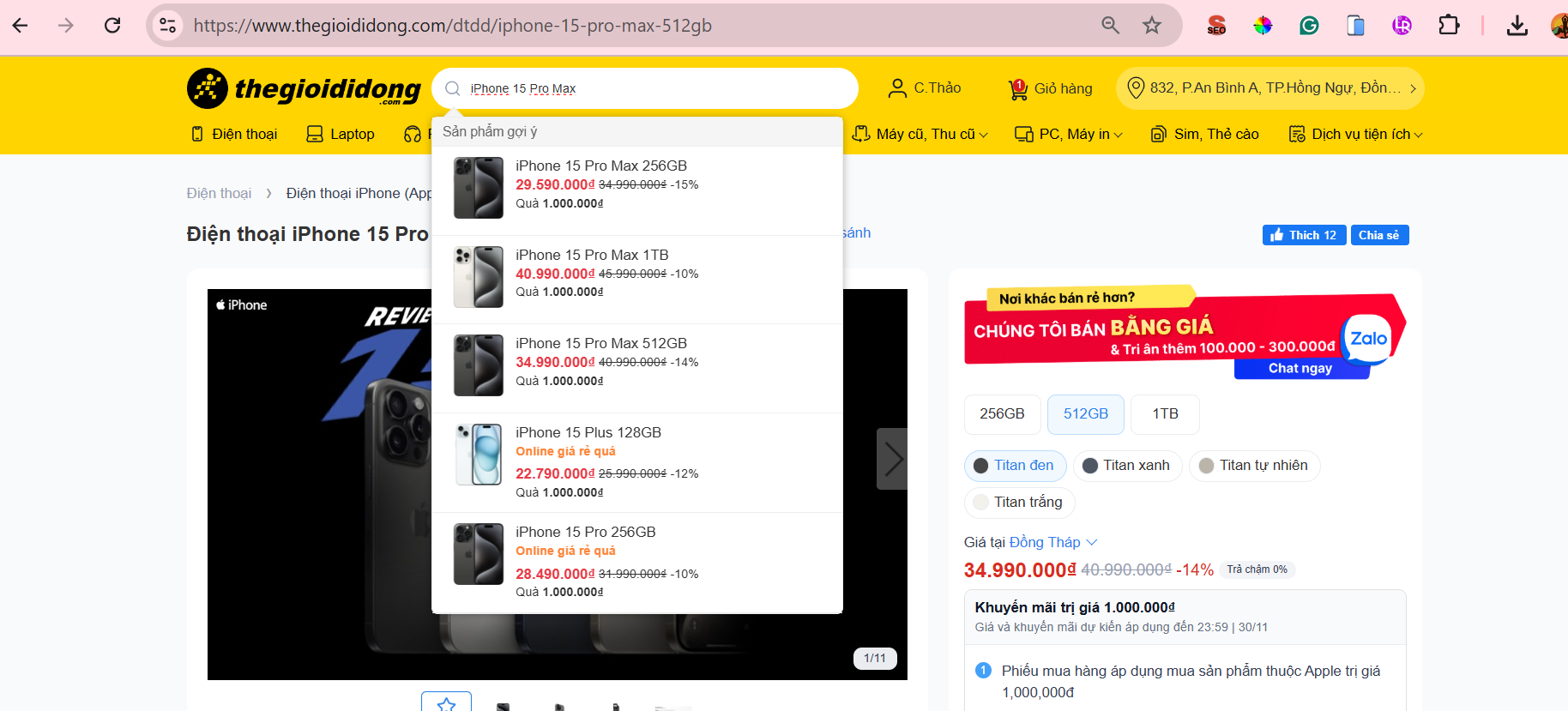This screenshot has width=1568, height=711.
Task: Expand the Đồng Tháp price location dropdown
Action: click(x=1052, y=542)
